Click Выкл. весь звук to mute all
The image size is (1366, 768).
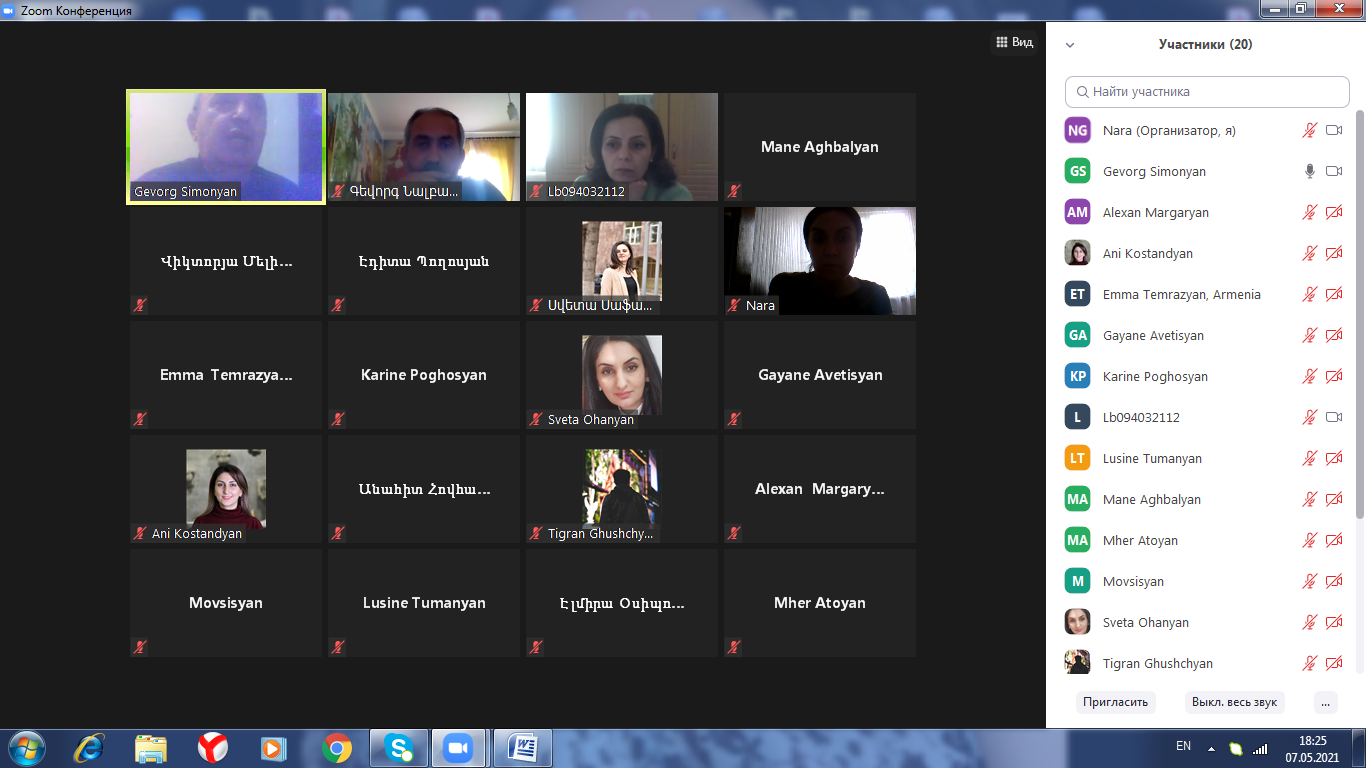(1234, 702)
